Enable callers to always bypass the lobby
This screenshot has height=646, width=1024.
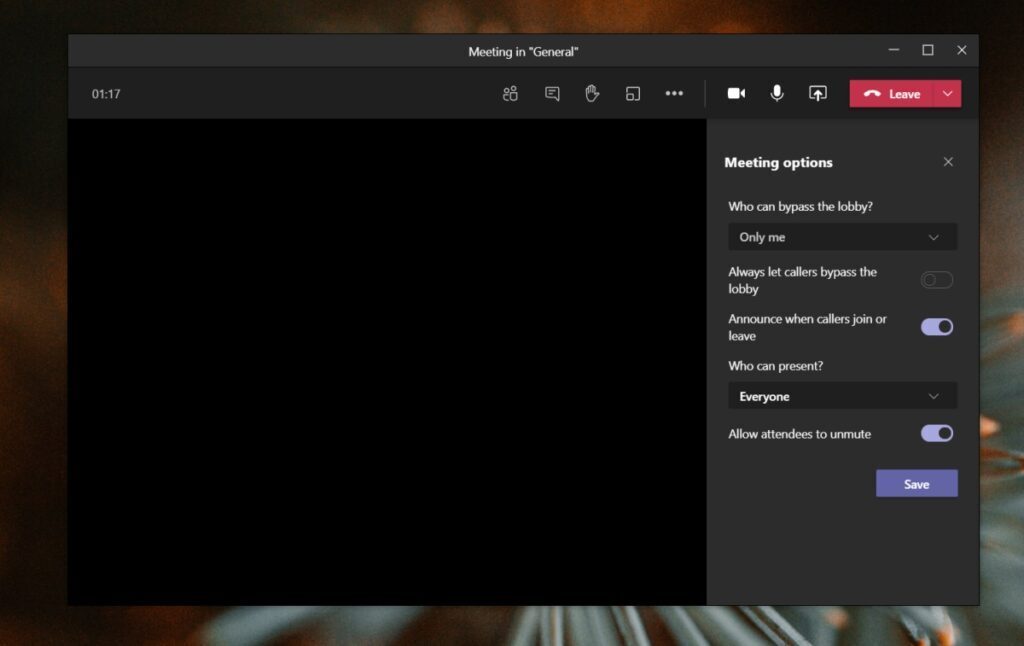pyautogui.click(x=936, y=280)
